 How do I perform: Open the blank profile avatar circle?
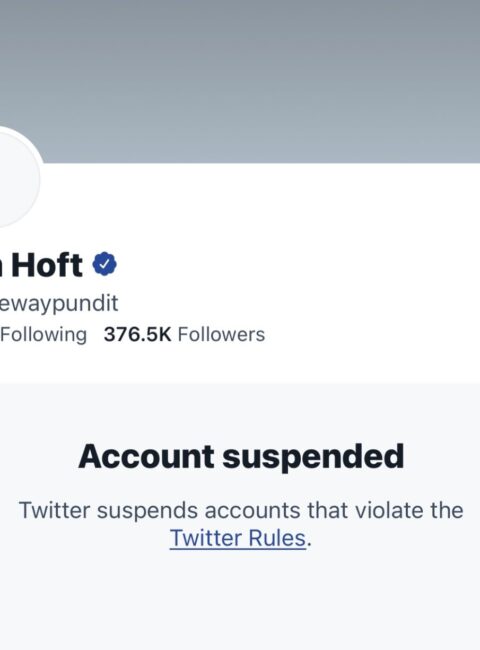19,178
